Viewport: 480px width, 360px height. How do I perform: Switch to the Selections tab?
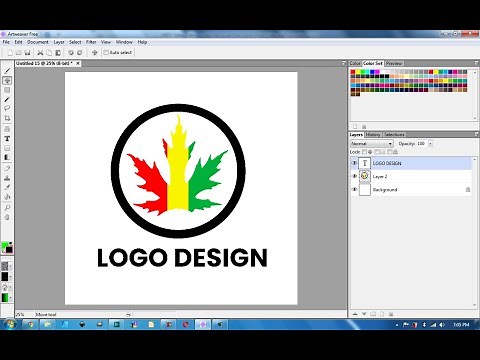click(394, 134)
